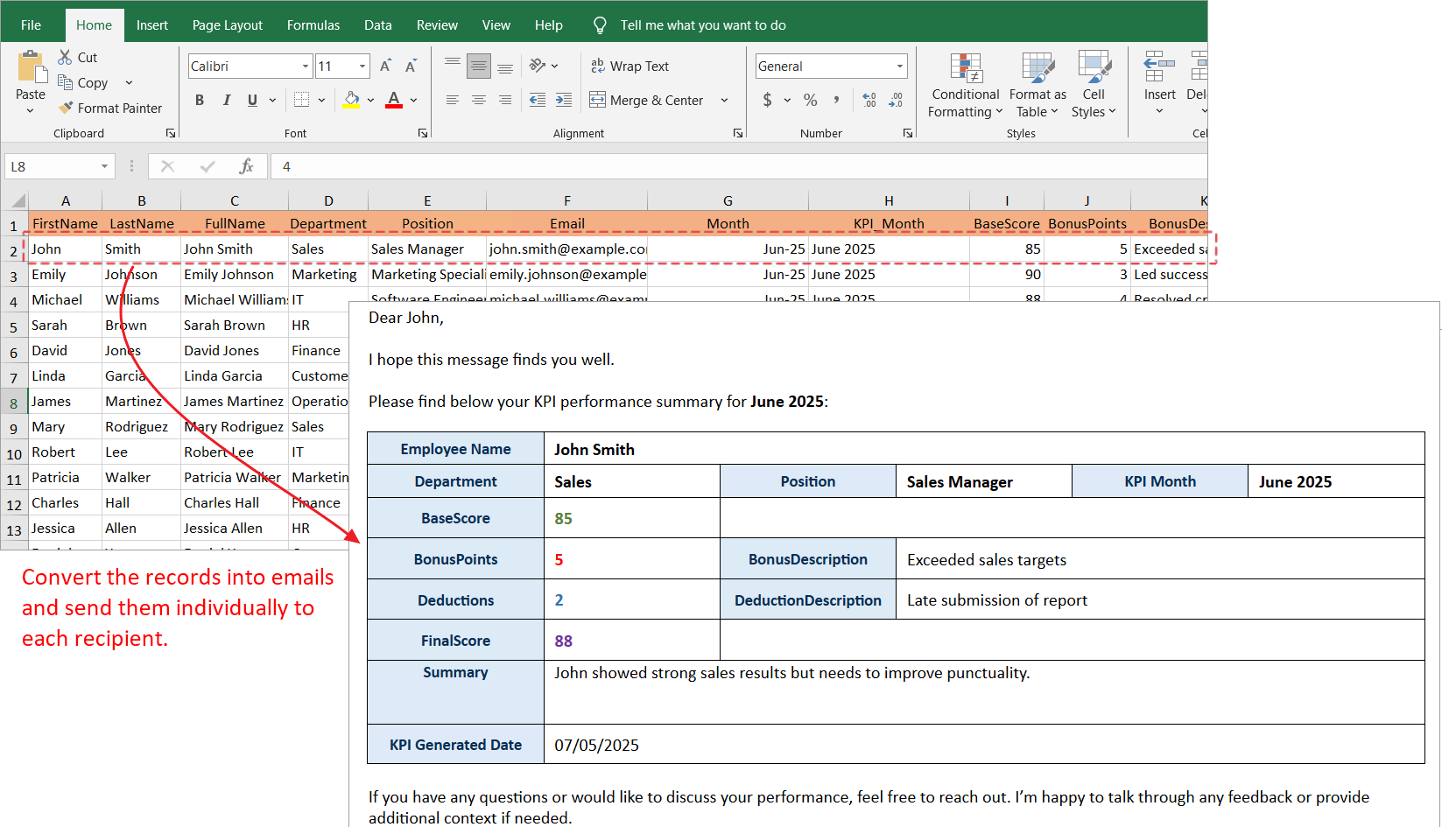
Task: Click the Format Painter brush icon
Action: (66, 108)
